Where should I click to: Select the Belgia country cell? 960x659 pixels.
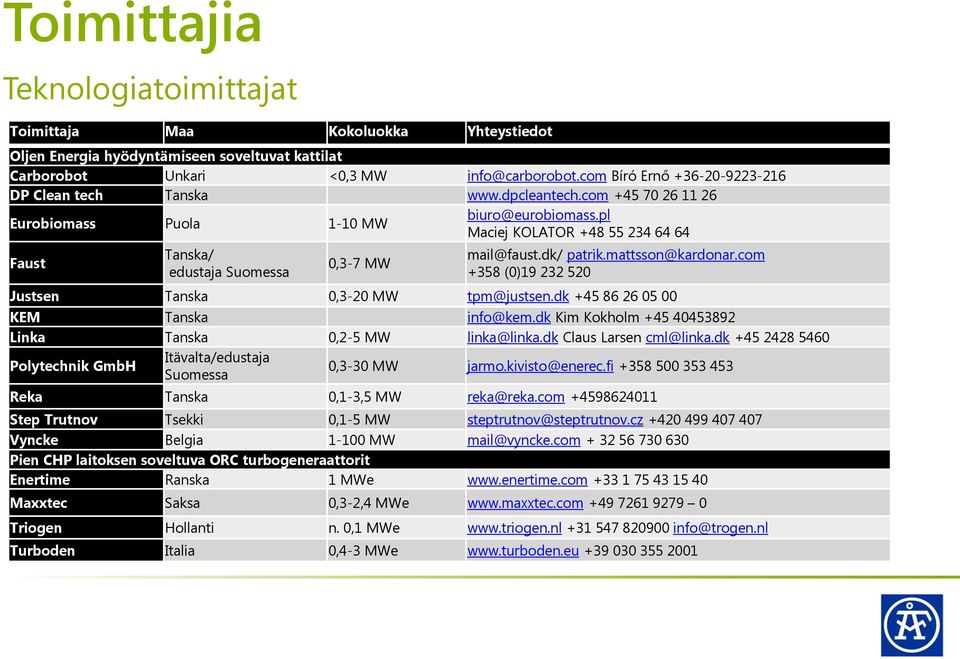pyautogui.click(x=245, y=440)
